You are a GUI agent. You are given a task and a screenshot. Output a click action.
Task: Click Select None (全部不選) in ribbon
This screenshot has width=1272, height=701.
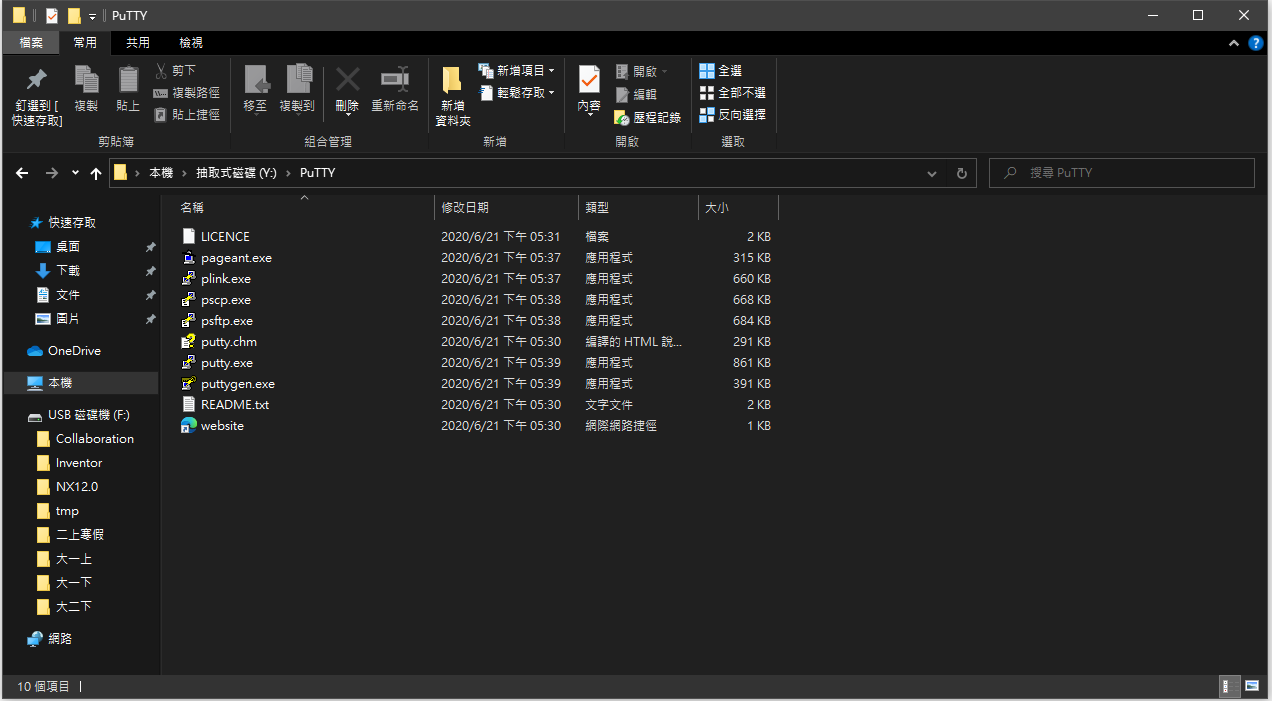click(732, 93)
